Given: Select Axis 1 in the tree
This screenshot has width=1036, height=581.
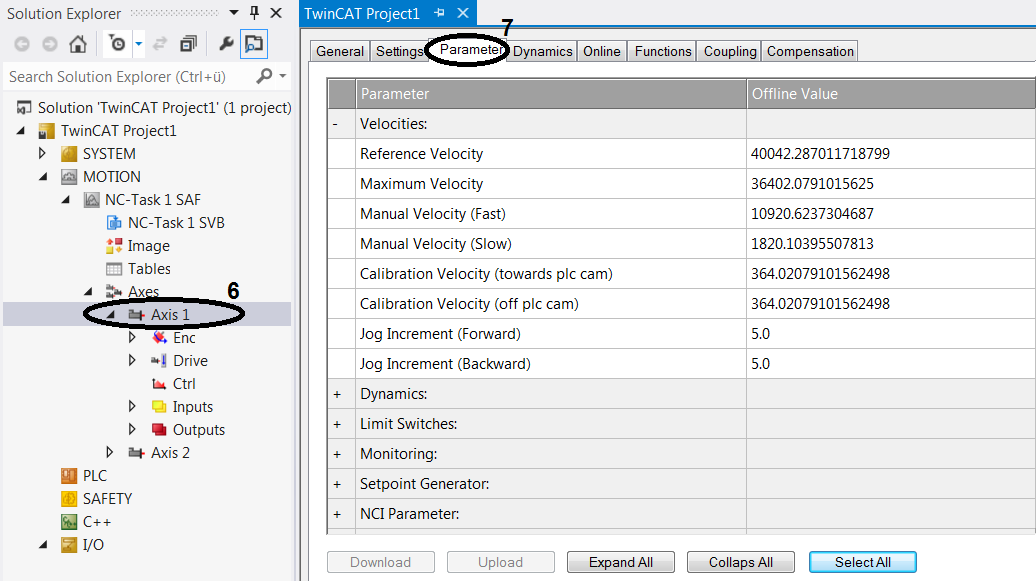Looking at the screenshot, I should (170, 315).
